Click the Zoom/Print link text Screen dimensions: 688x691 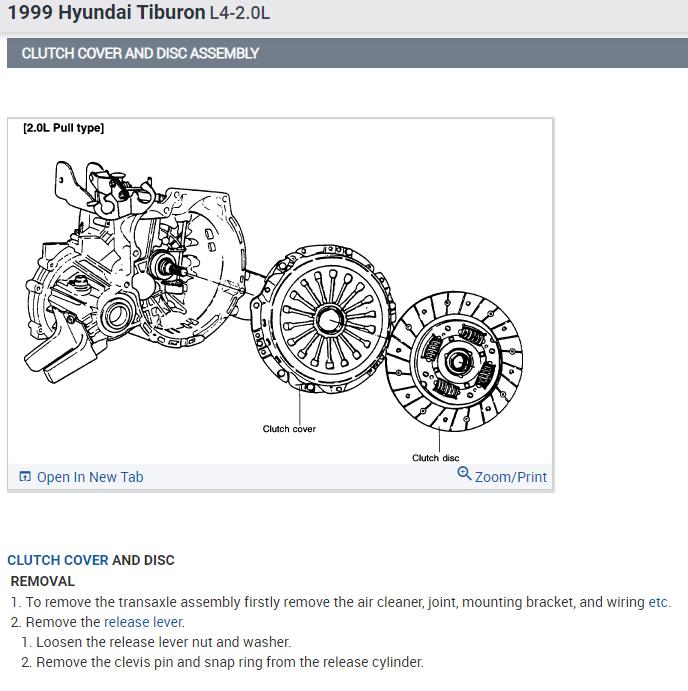pos(510,477)
